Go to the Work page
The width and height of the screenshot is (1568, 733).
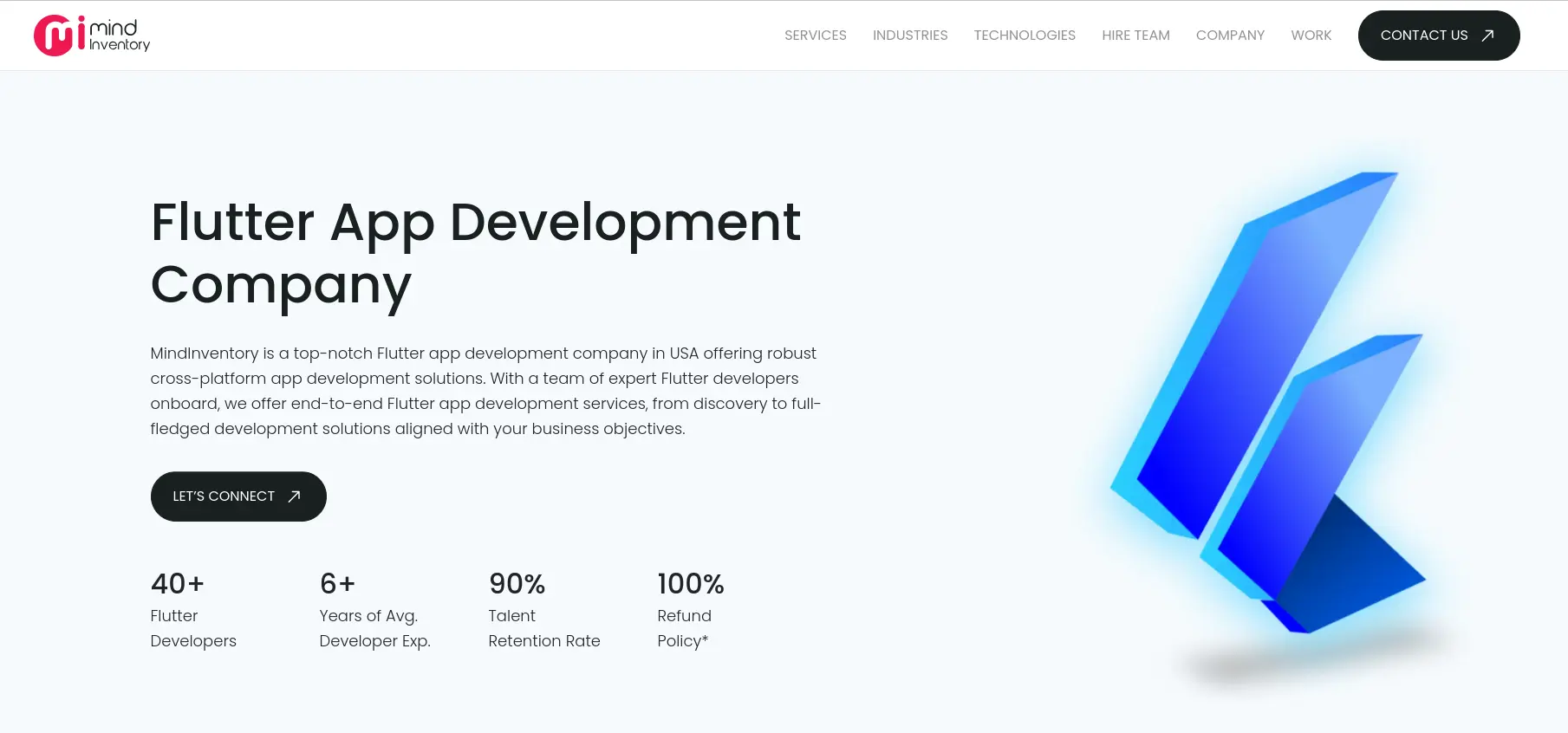tap(1311, 36)
